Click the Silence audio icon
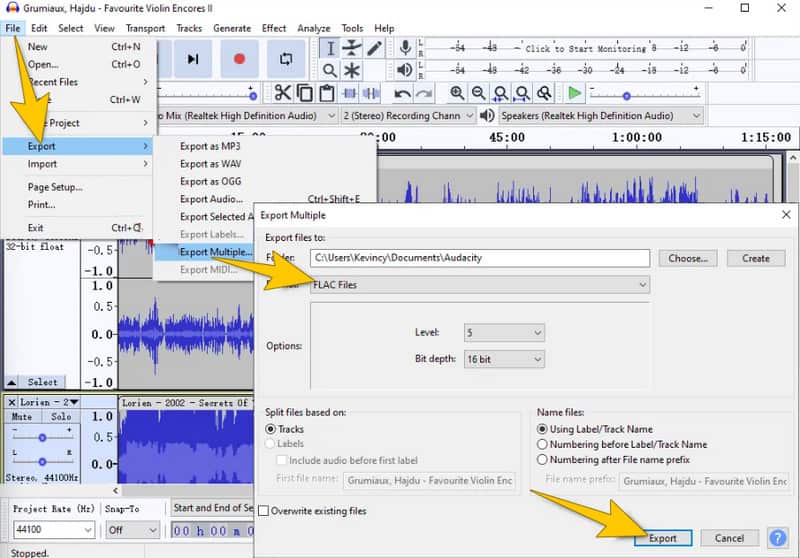 click(371, 93)
